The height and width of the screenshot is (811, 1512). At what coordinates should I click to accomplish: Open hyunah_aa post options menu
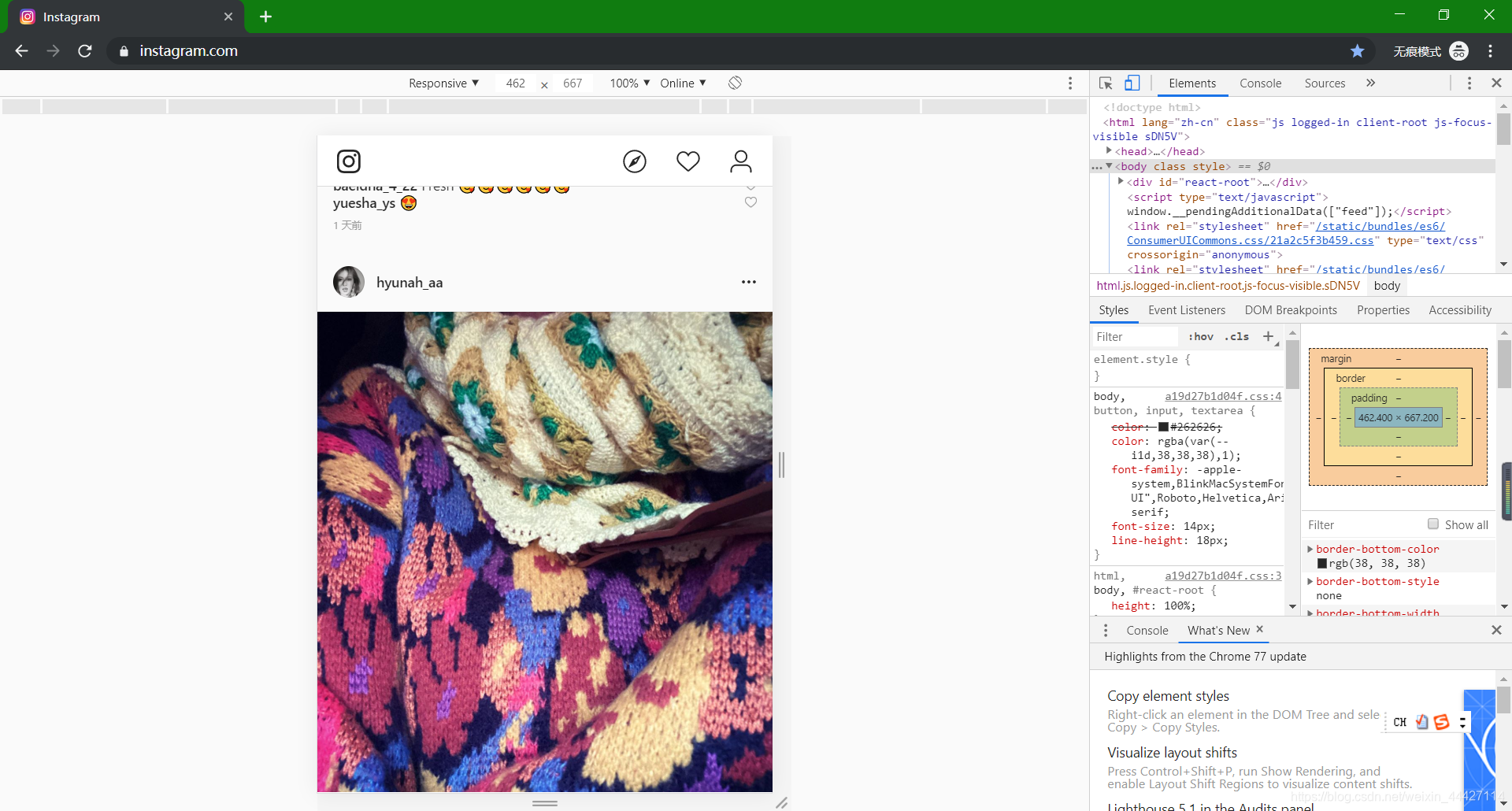pyautogui.click(x=749, y=282)
